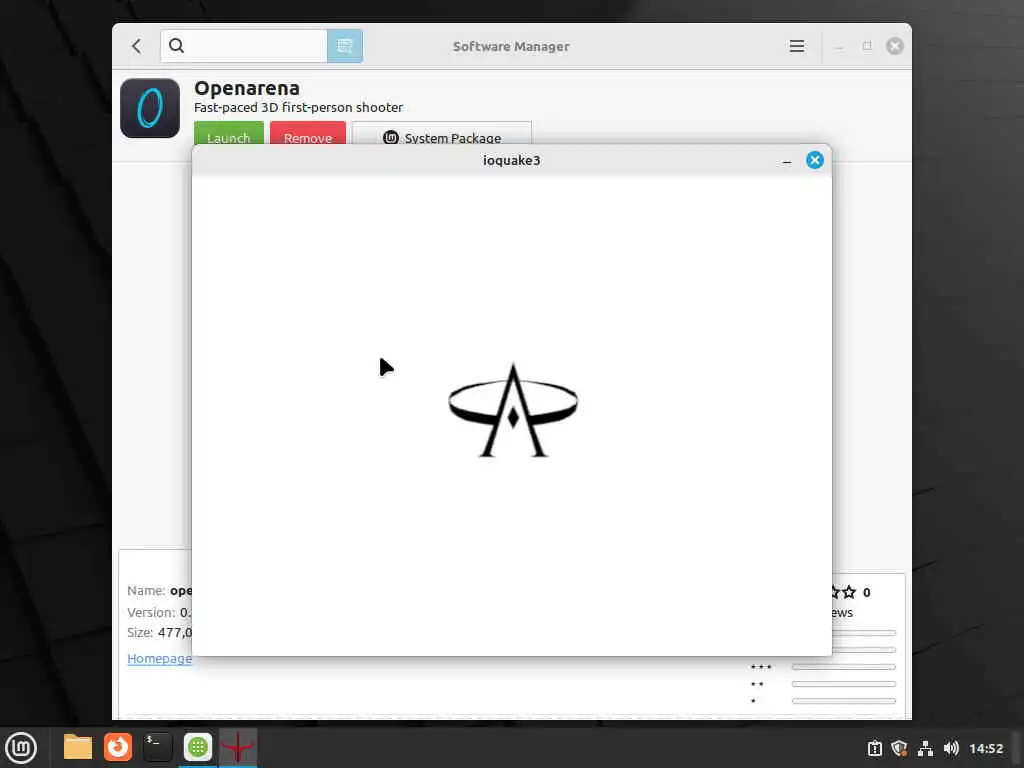This screenshot has width=1024, height=768.
Task: Click the Openarena app icon
Action: 150,108
